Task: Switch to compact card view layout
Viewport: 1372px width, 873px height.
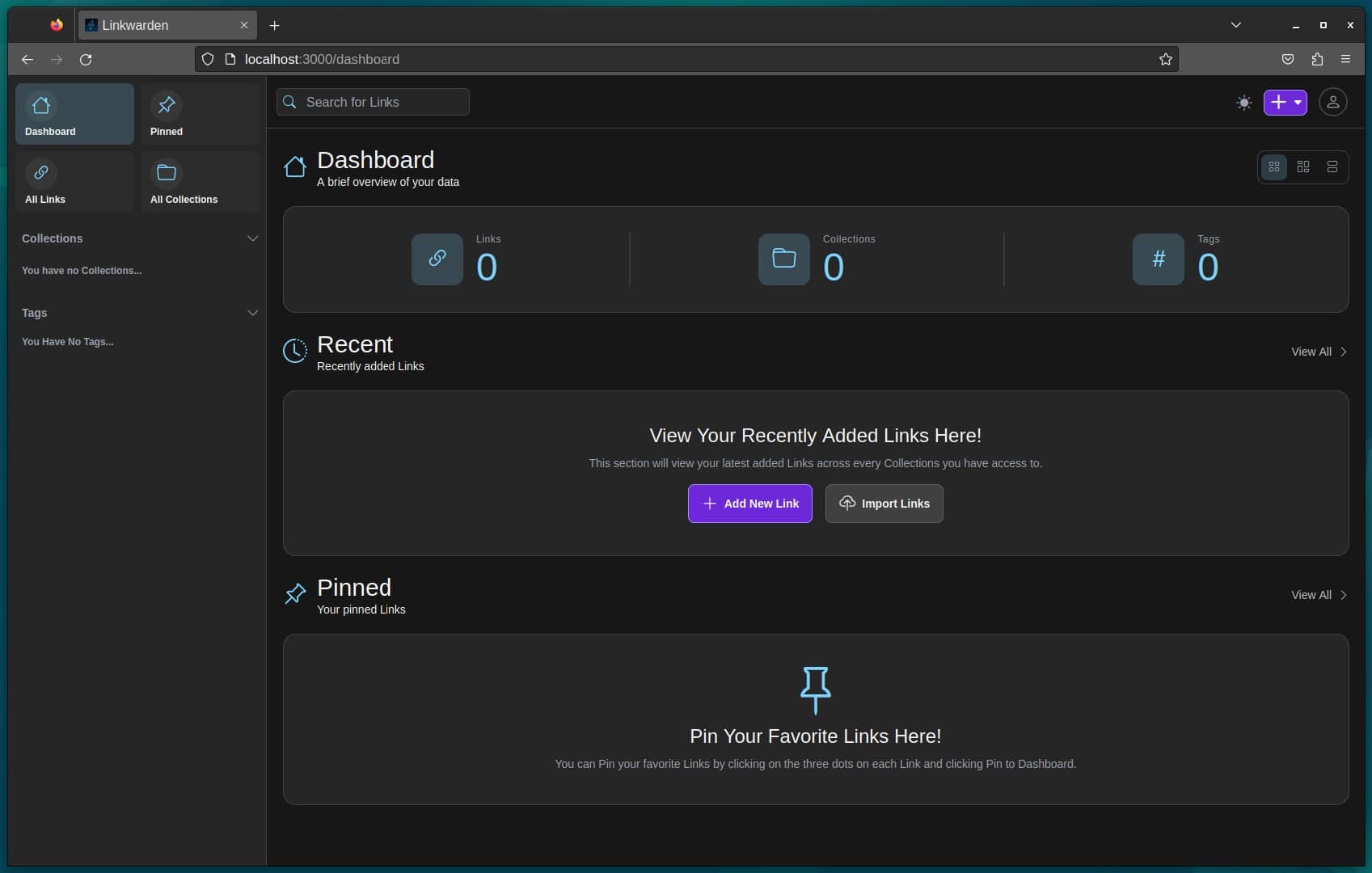Action: (1303, 167)
